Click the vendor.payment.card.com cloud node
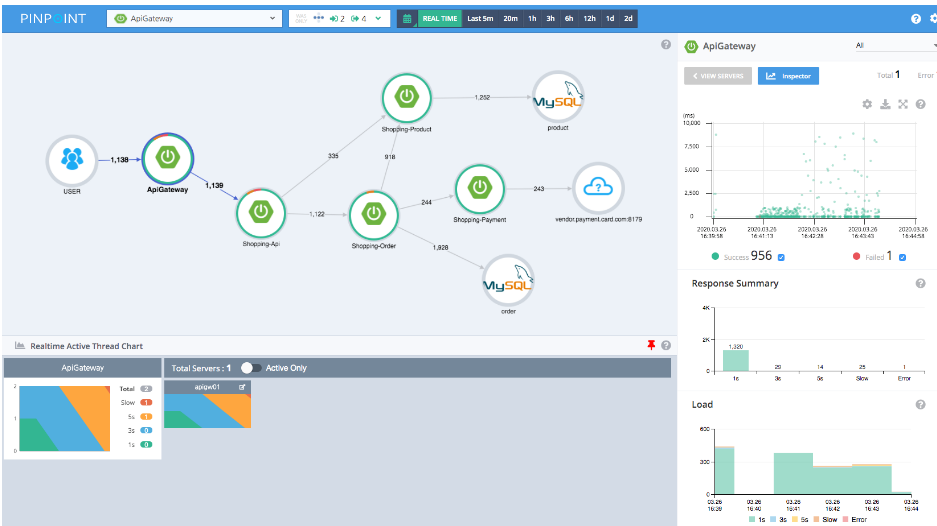This screenshot has height=526, width=937. pos(598,188)
